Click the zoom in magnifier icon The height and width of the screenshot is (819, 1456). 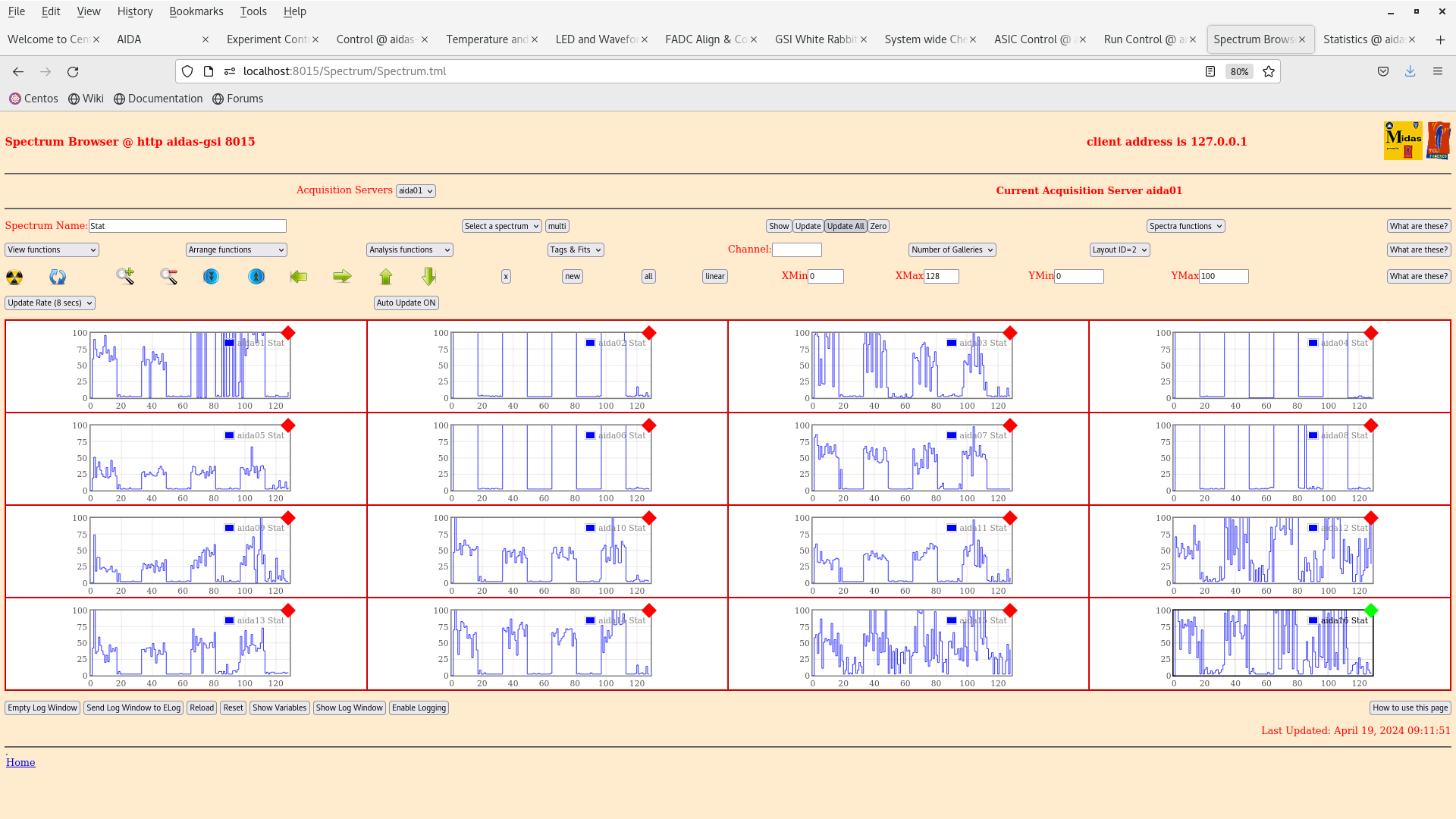[125, 276]
